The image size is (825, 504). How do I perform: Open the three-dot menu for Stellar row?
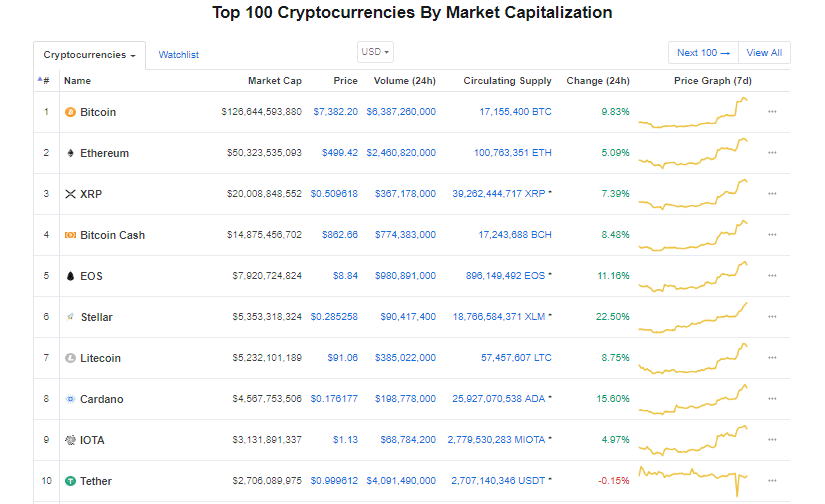point(772,317)
